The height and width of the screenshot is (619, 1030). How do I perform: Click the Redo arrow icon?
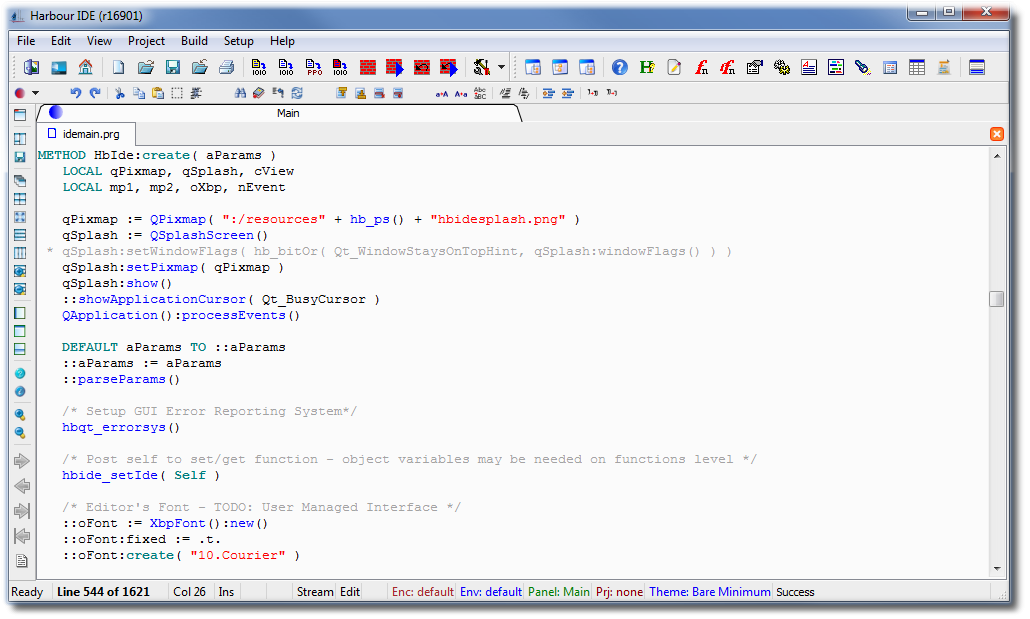click(95, 93)
